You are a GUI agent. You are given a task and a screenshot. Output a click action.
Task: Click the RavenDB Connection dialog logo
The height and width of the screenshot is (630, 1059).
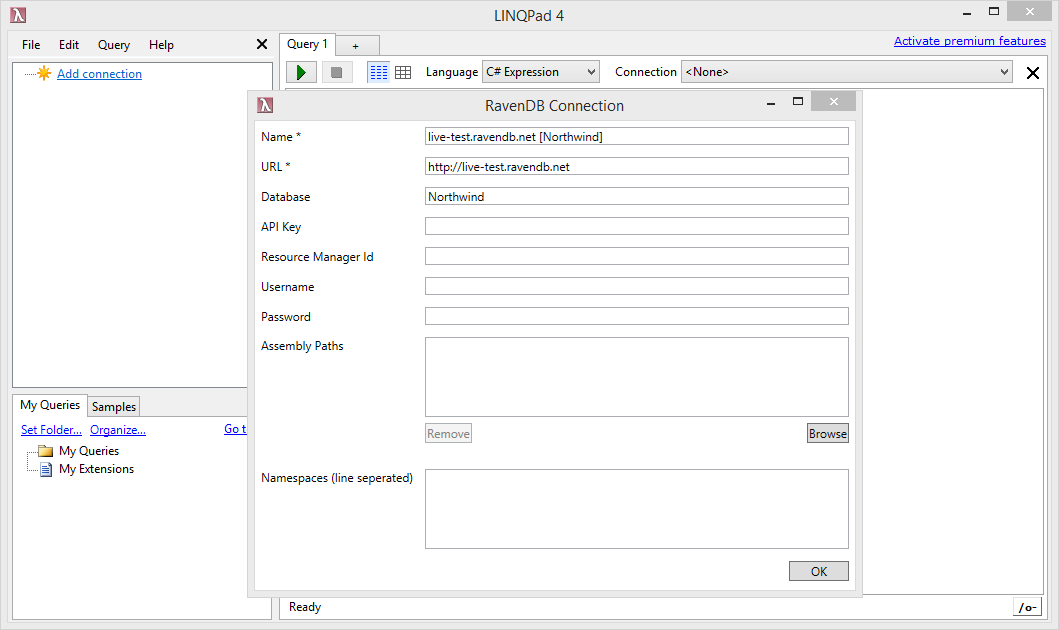point(265,105)
